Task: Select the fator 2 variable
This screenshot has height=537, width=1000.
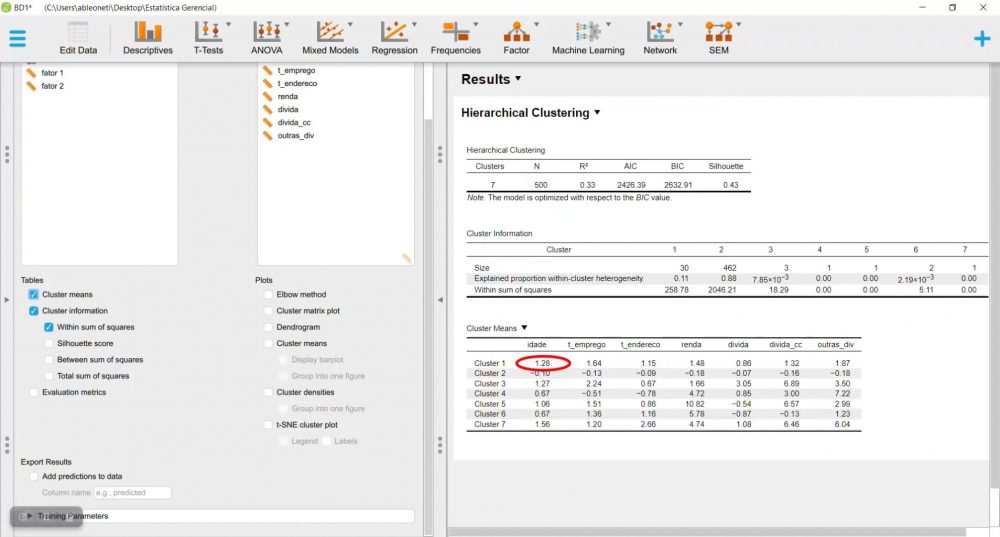Action: pyautogui.click(x=52, y=85)
